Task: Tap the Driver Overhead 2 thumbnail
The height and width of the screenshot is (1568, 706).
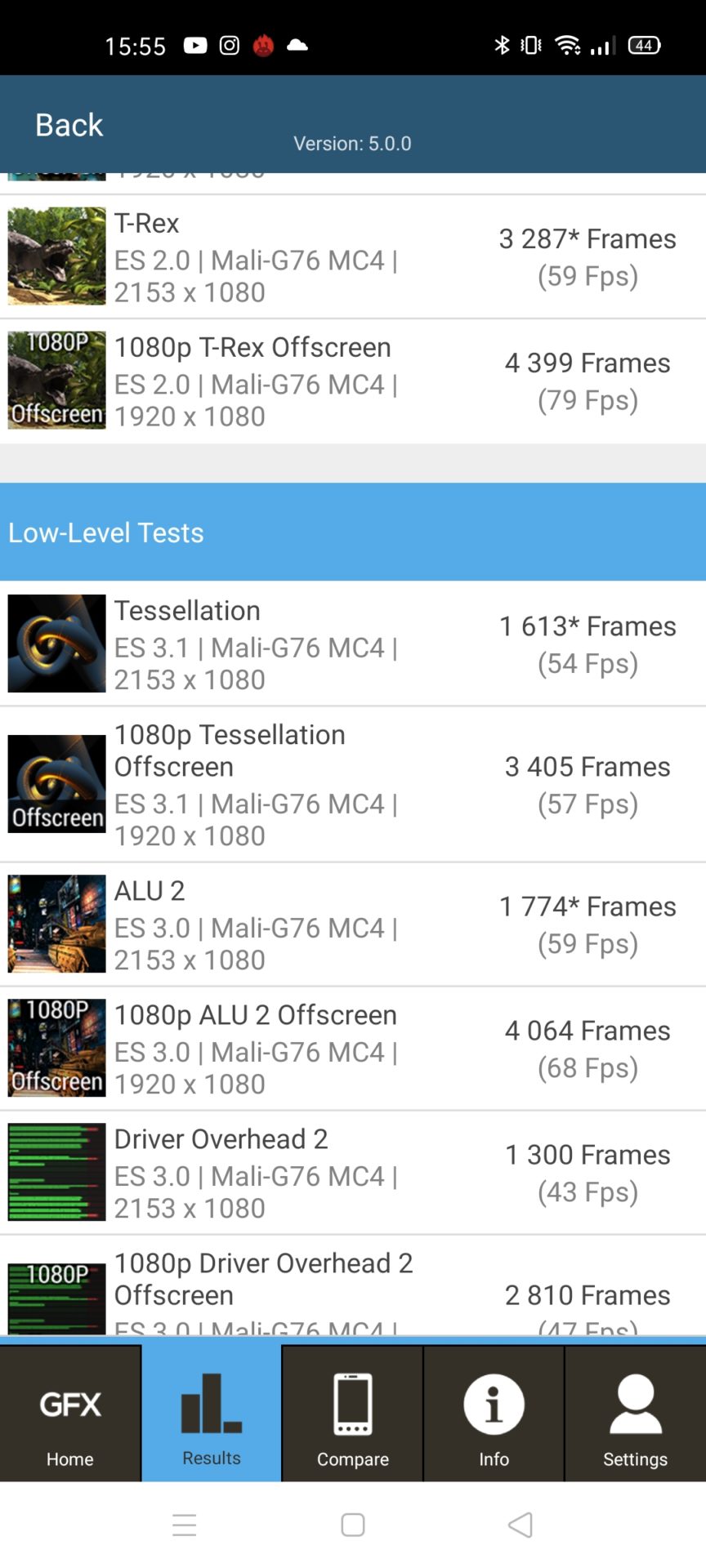Action: coord(56,1172)
